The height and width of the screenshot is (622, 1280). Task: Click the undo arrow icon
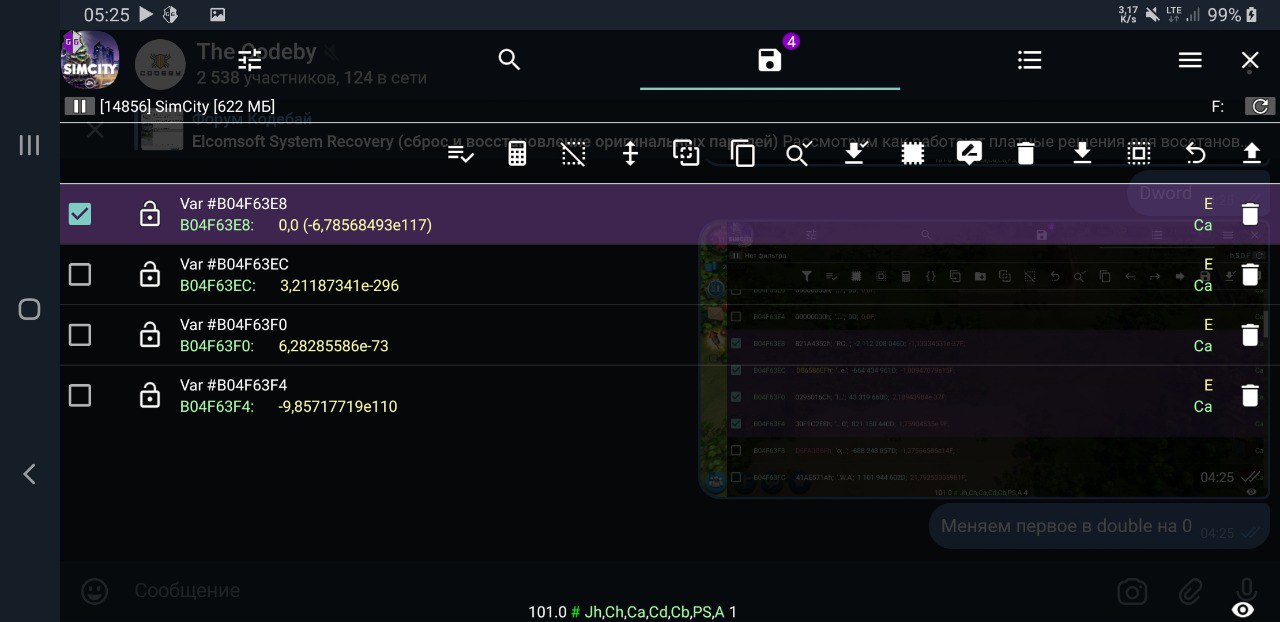click(1196, 154)
